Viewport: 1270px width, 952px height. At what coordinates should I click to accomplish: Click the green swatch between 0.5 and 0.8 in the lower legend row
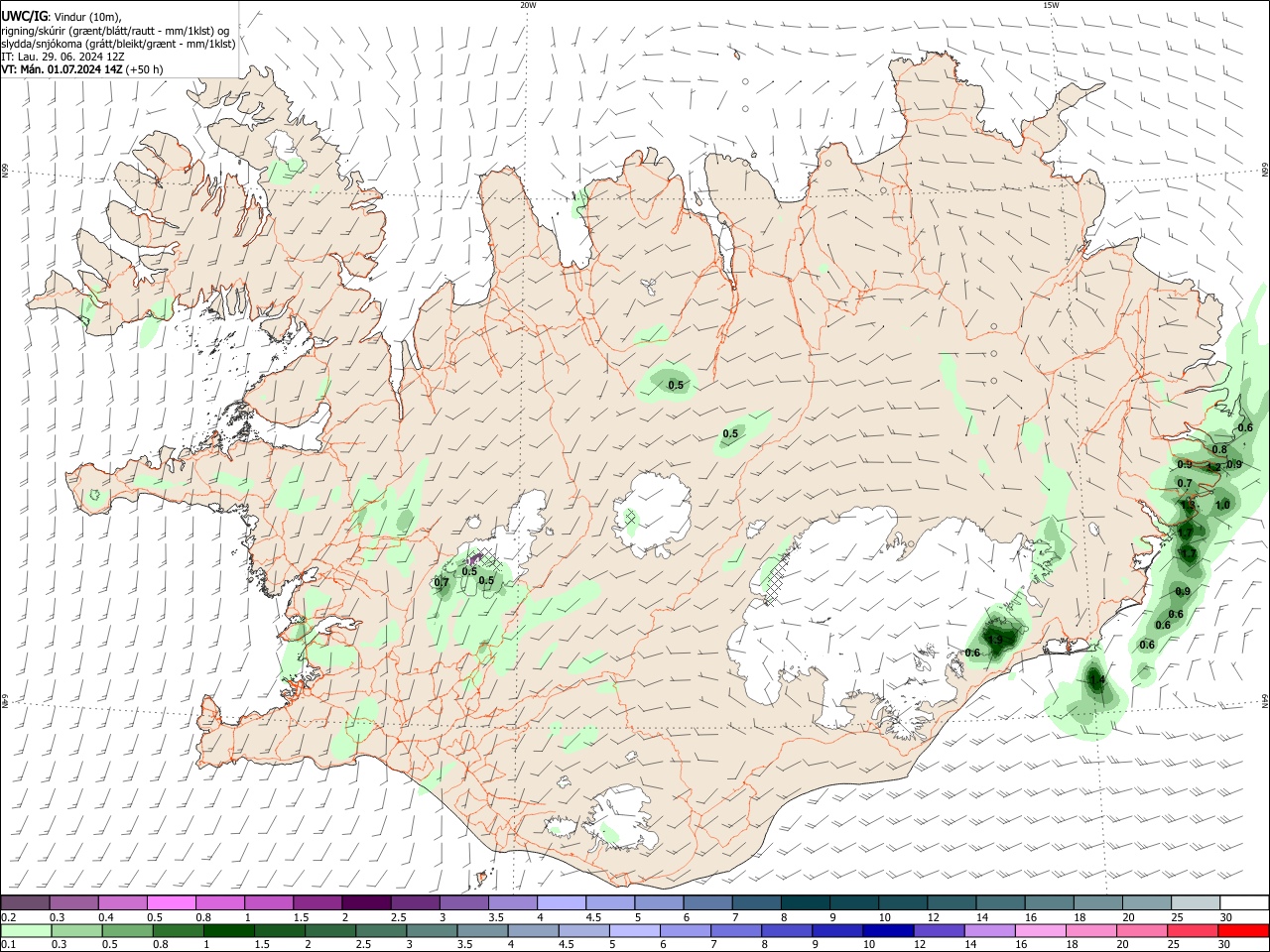click(127, 930)
